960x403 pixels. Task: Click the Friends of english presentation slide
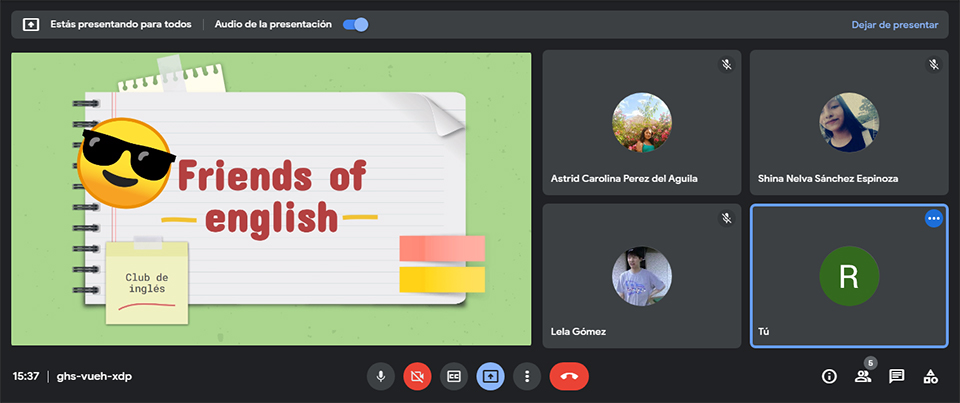pyautogui.click(x=271, y=199)
